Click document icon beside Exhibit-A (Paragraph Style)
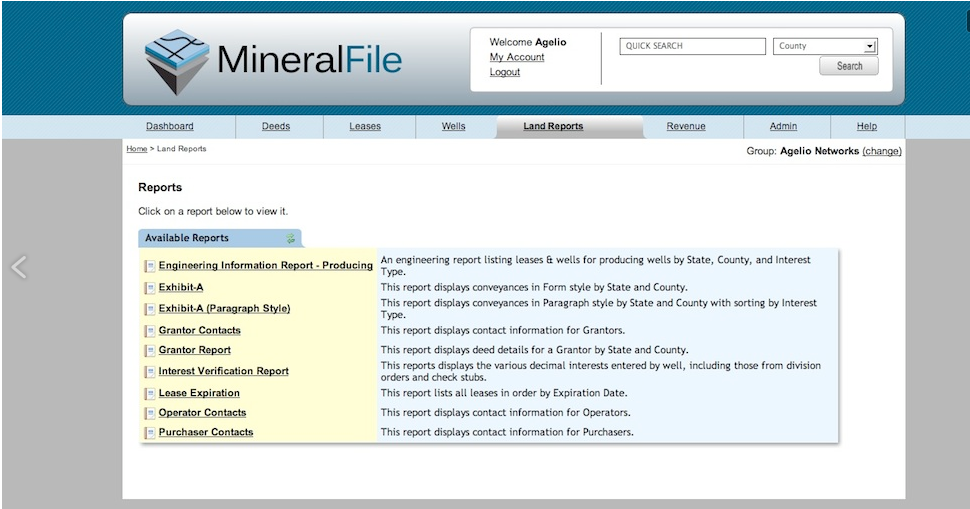The width and height of the screenshot is (970, 509). pyautogui.click(x=150, y=309)
